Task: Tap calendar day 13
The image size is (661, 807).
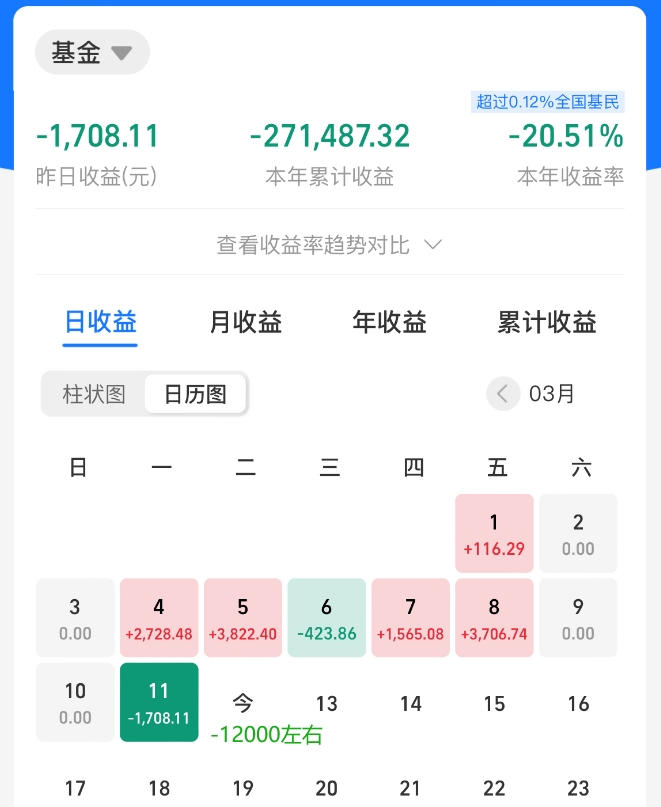Action: click(327, 704)
